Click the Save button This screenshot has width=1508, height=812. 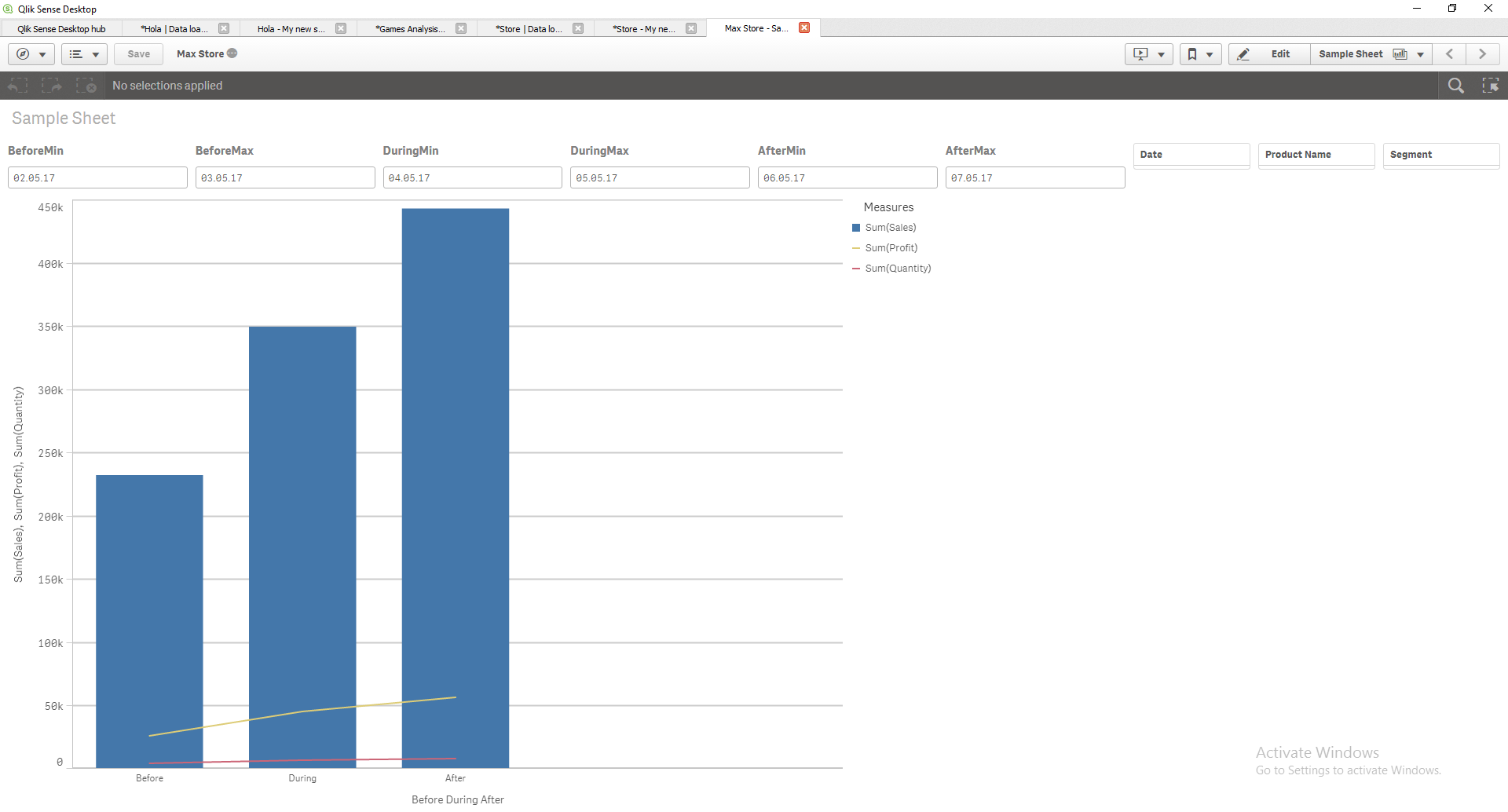(x=139, y=54)
